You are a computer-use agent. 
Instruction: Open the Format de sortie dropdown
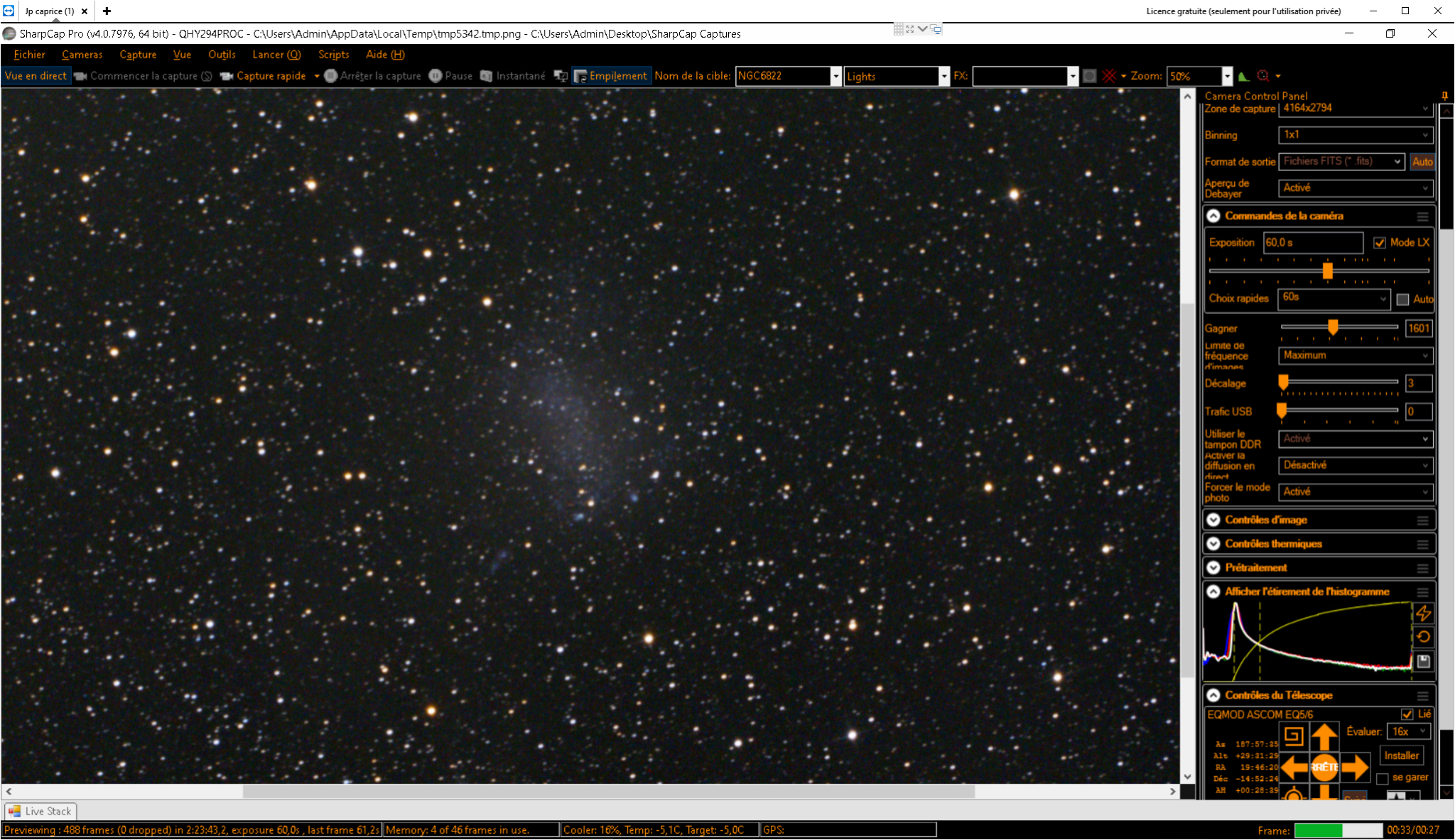tap(1342, 162)
